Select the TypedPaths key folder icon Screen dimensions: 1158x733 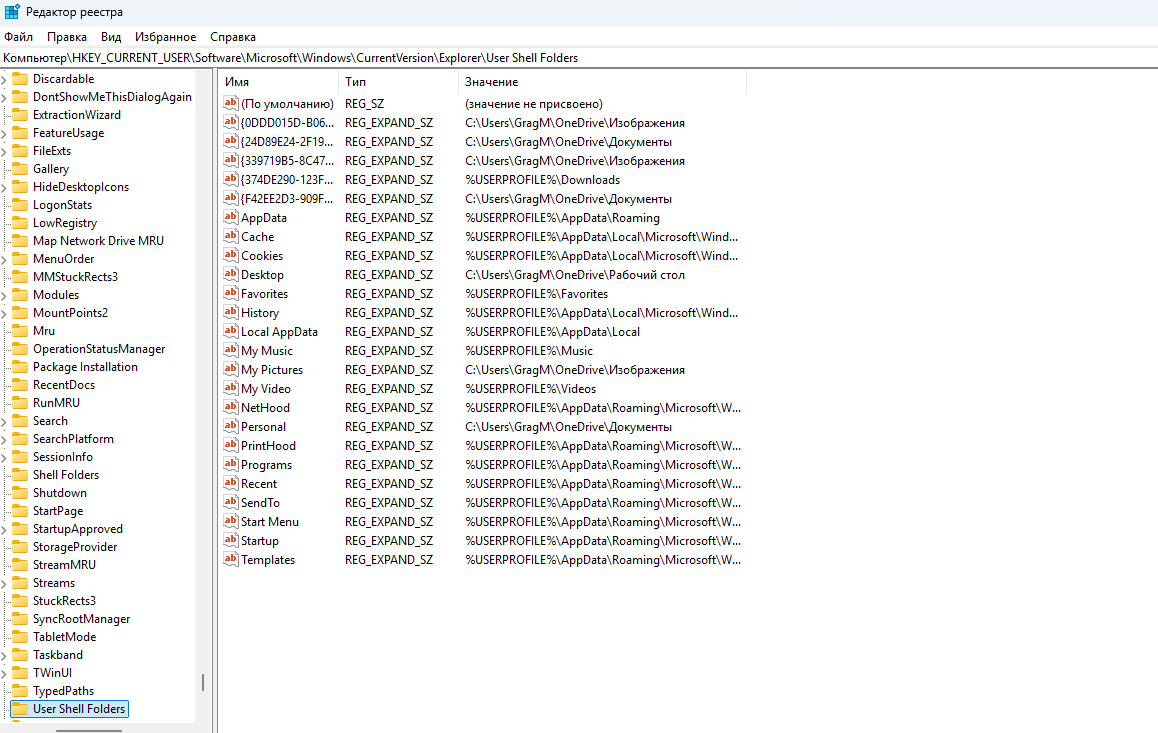20,691
